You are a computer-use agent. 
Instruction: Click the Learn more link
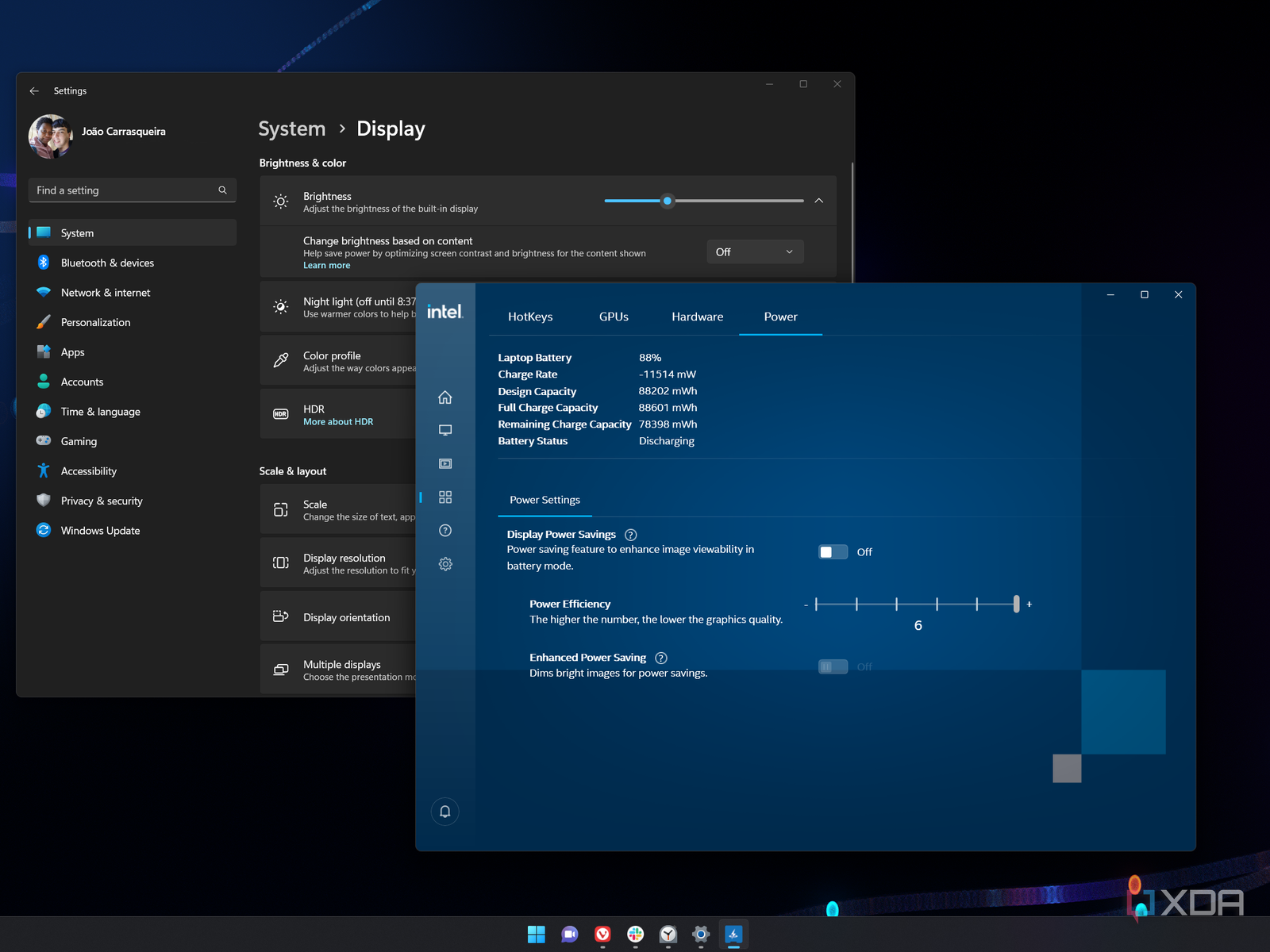tap(326, 266)
